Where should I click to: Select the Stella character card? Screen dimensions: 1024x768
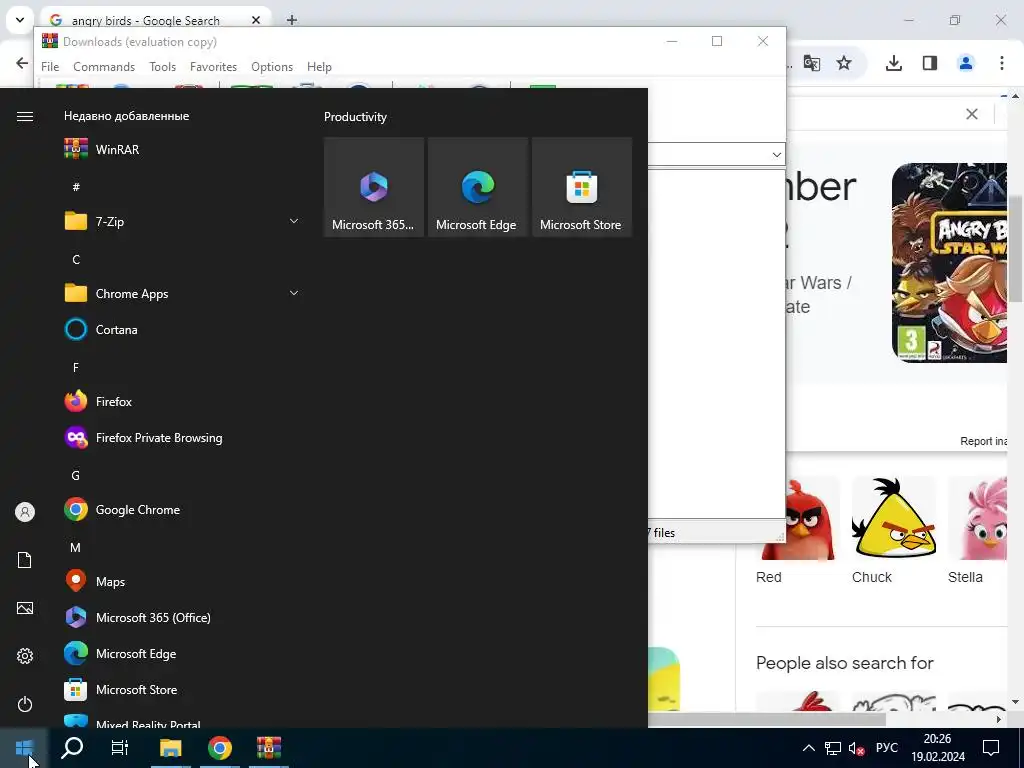pos(978,530)
